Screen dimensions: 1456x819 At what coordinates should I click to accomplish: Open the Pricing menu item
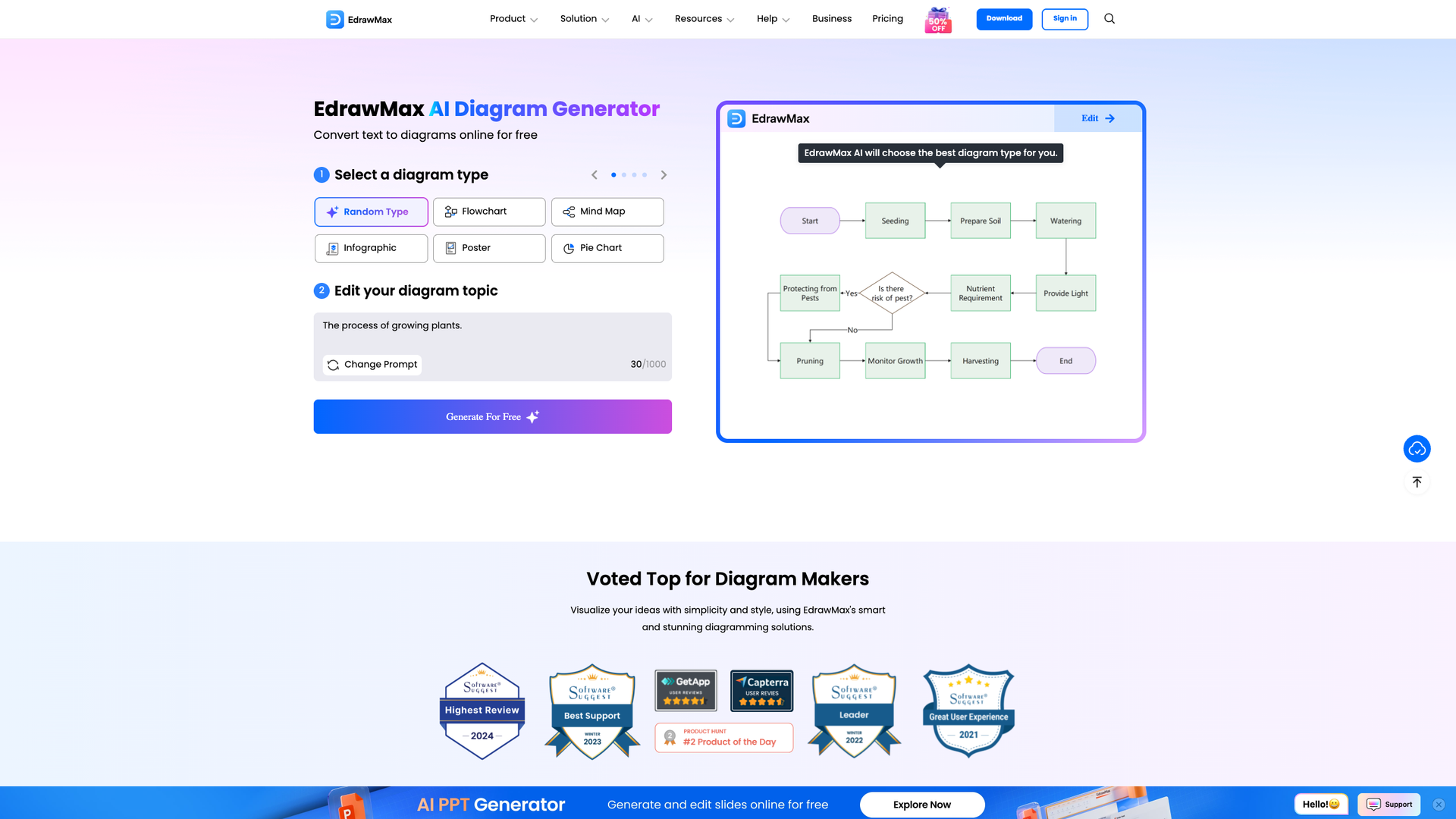point(887,18)
